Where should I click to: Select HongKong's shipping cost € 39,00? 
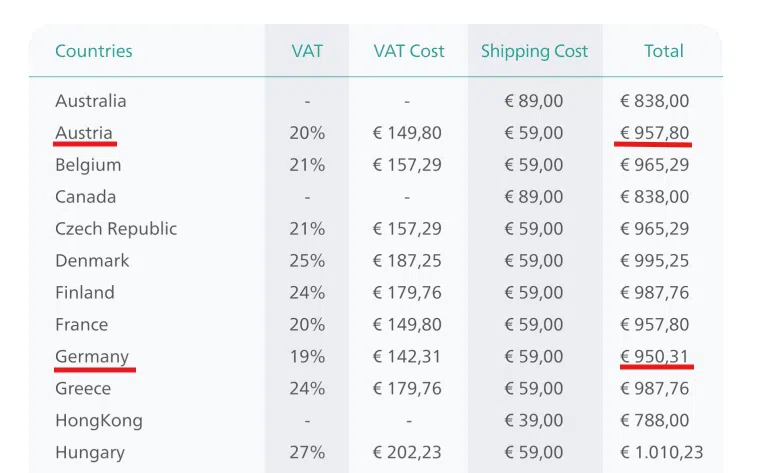[534, 420]
